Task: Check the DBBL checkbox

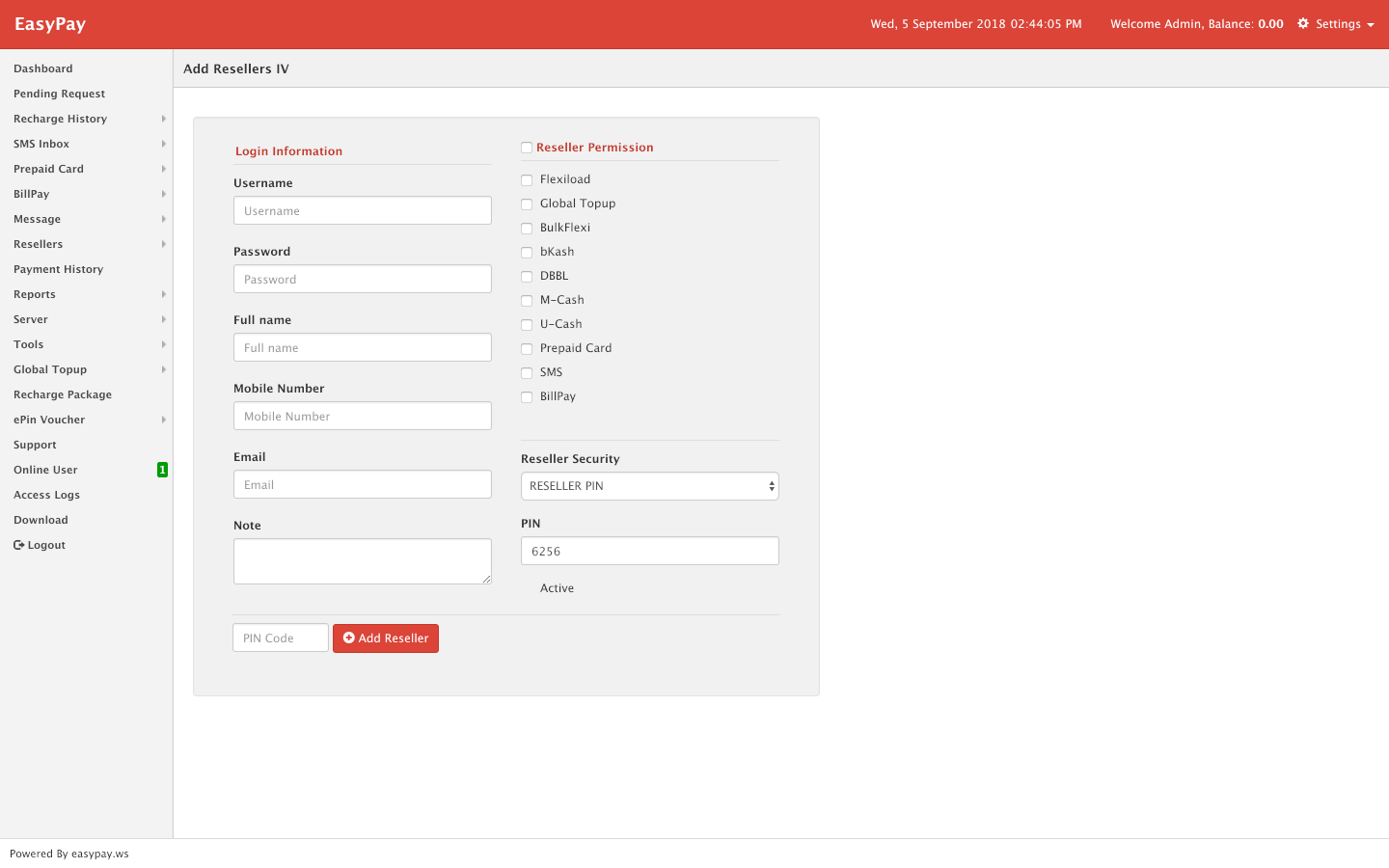Action: [527, 277]
